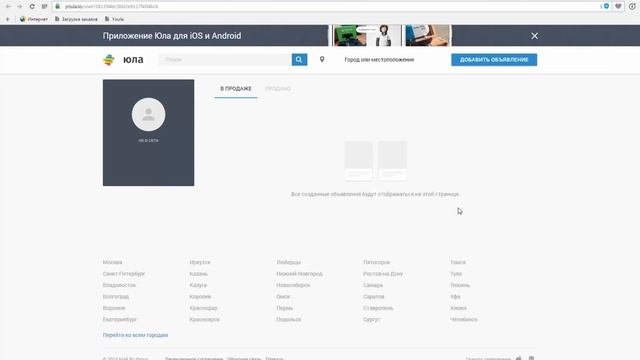Image resolution: width=640 pixels, height=360 pixels.
Task: Open the Томск city link
Action: (458, 262)
